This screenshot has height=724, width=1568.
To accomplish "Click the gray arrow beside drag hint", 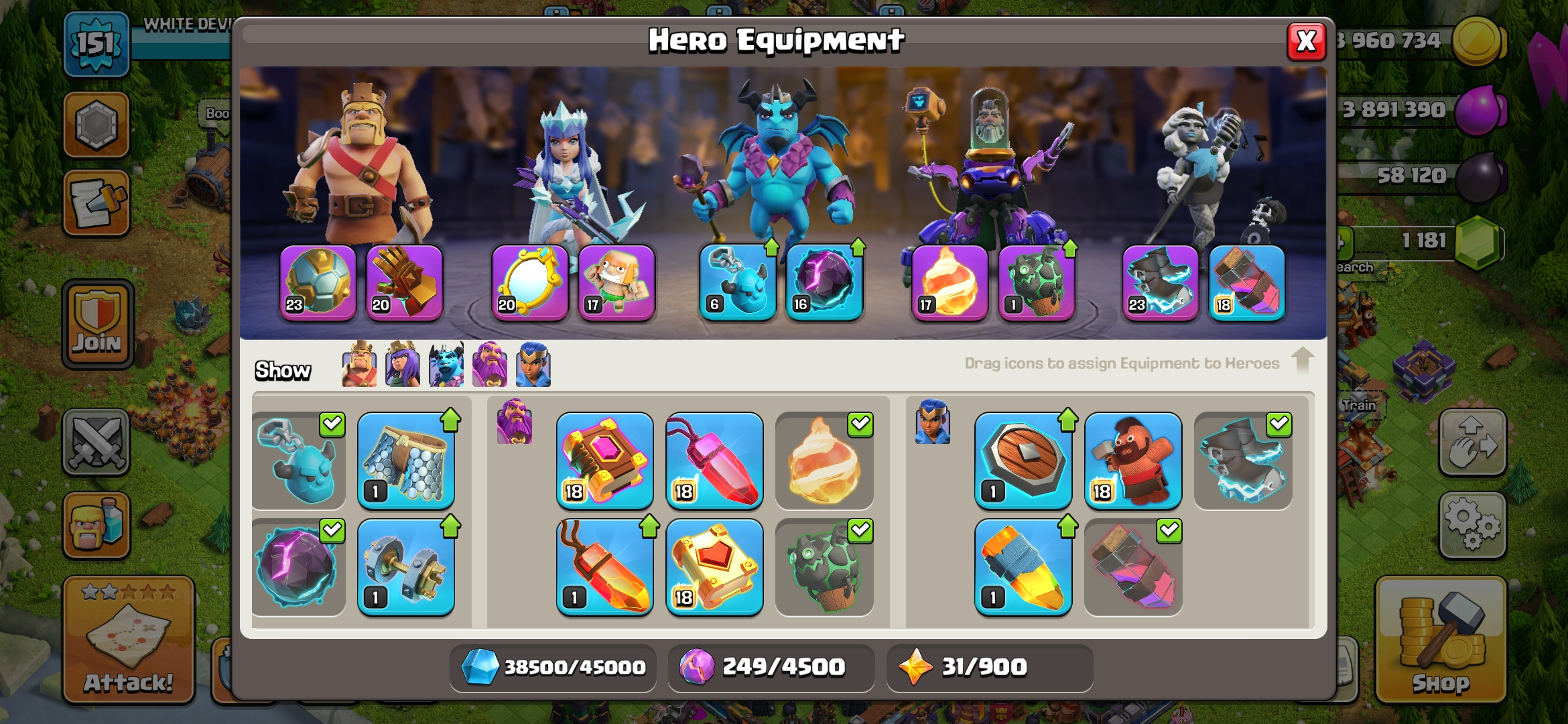I will 1302,361.
